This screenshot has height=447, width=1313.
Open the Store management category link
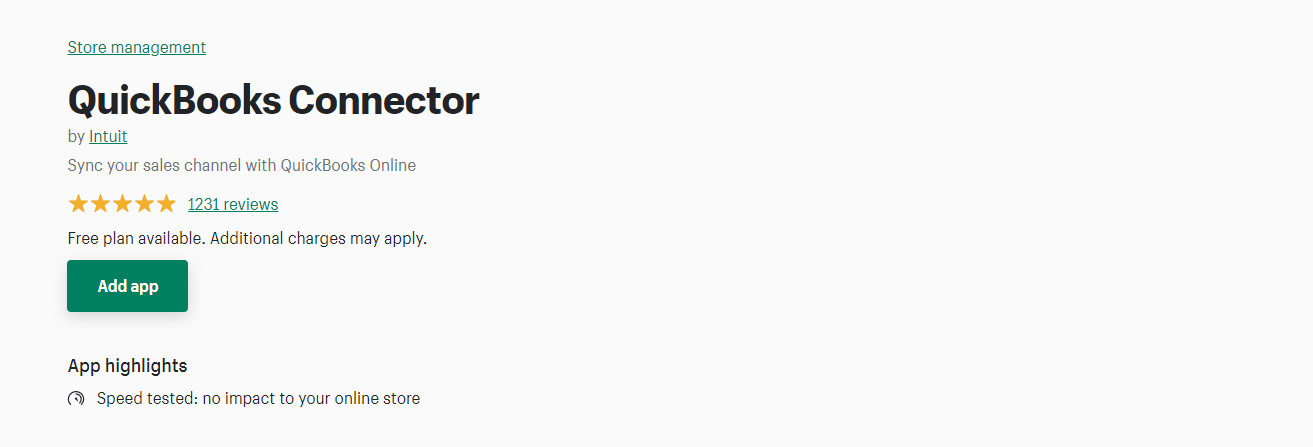click(136, 47)
